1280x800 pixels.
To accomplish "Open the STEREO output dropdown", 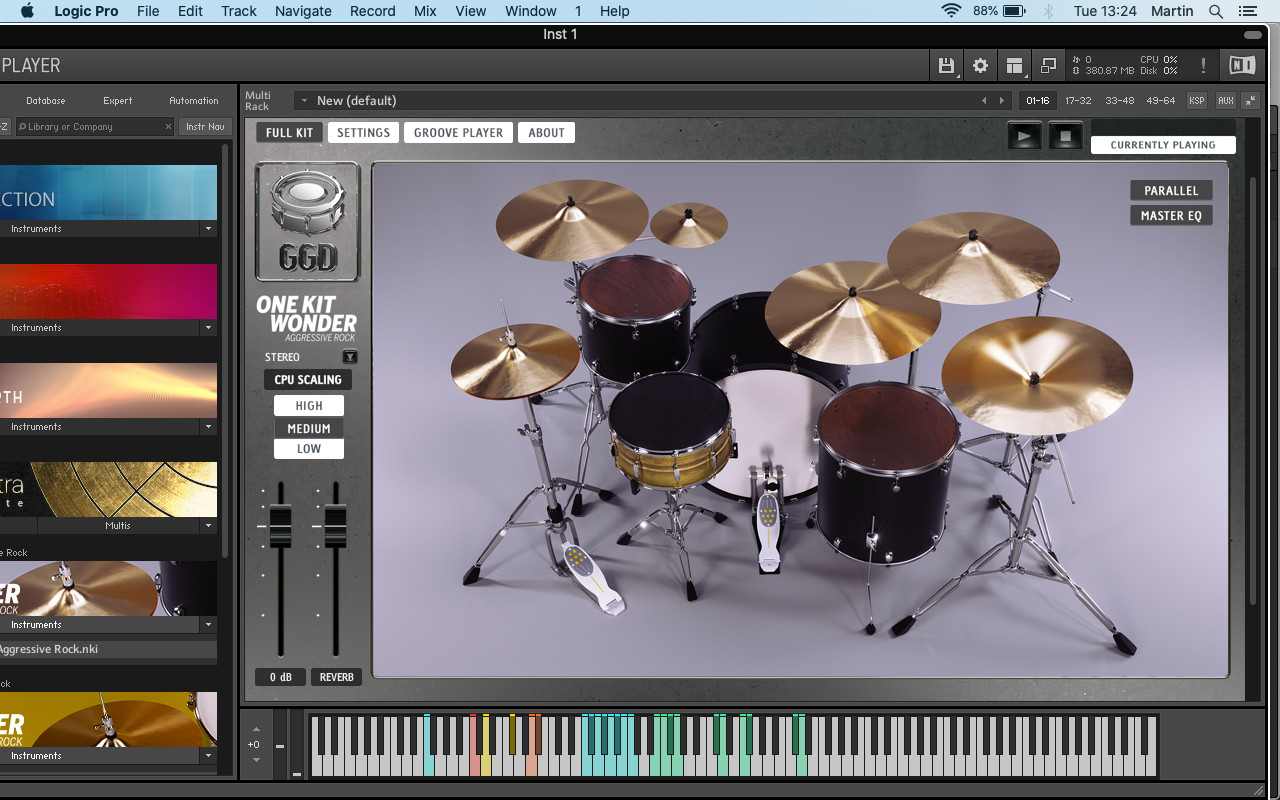I will coord(349,357).
